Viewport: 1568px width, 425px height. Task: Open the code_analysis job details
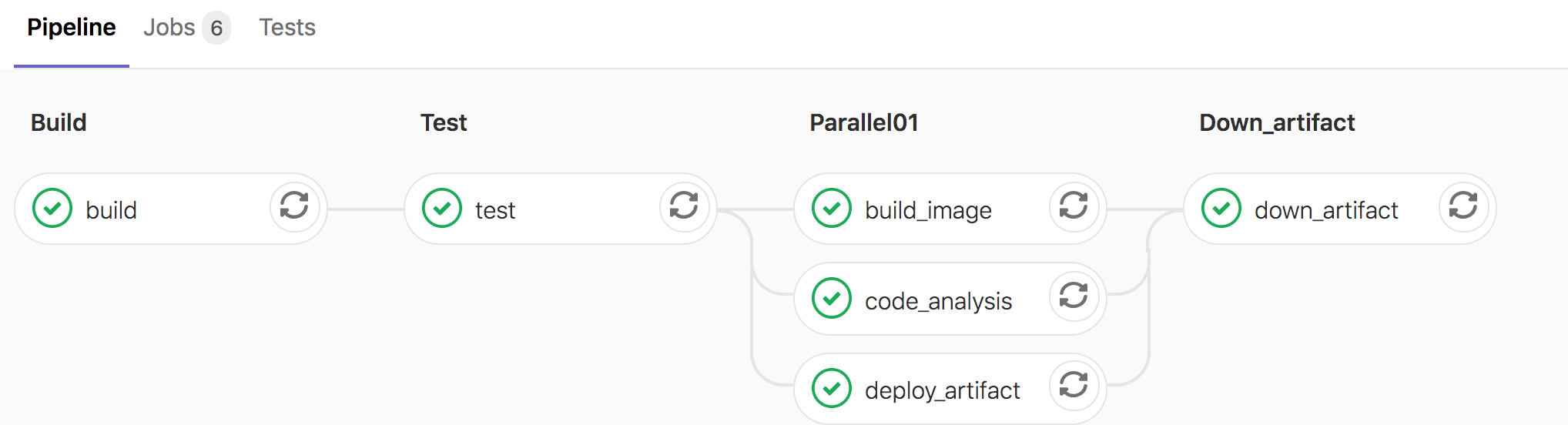[x=938, y=301]
